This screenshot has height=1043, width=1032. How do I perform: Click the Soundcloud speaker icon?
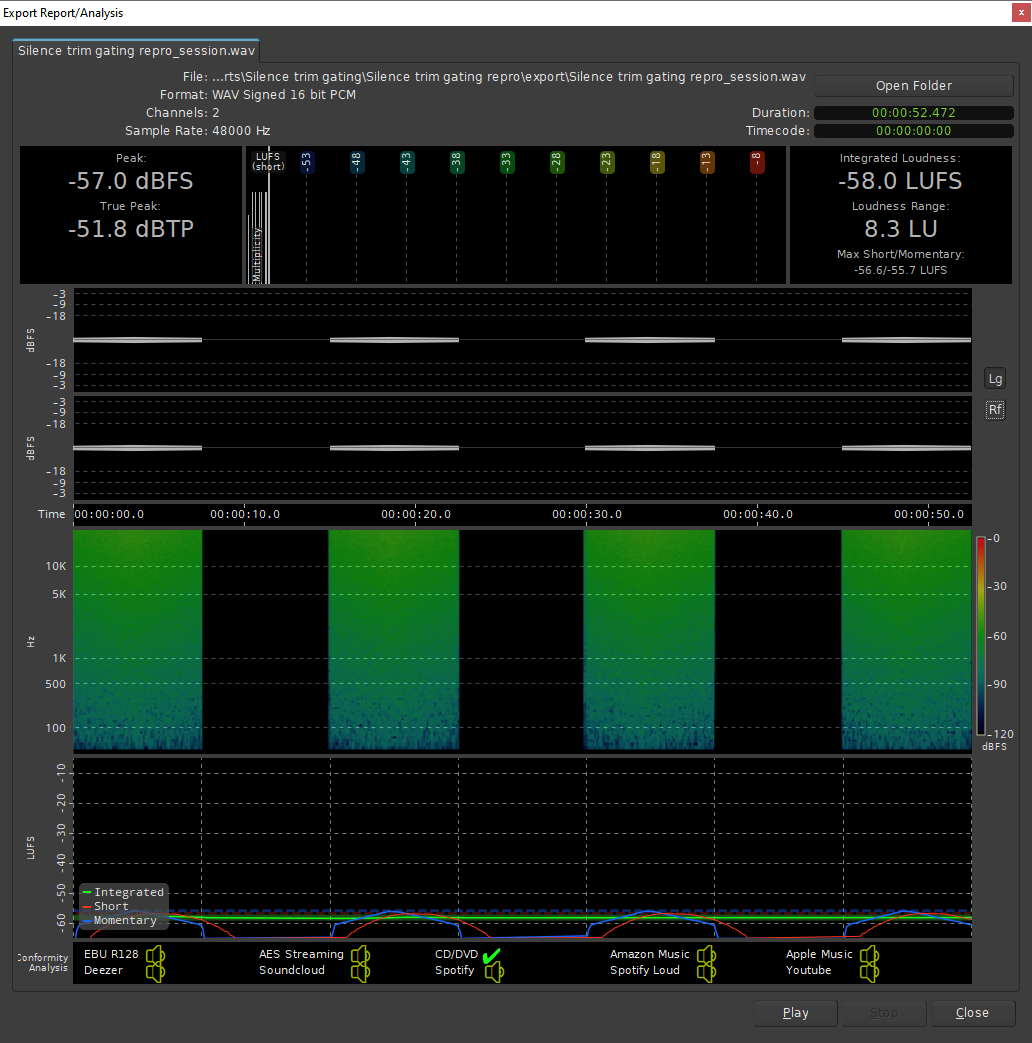(360, 970)
